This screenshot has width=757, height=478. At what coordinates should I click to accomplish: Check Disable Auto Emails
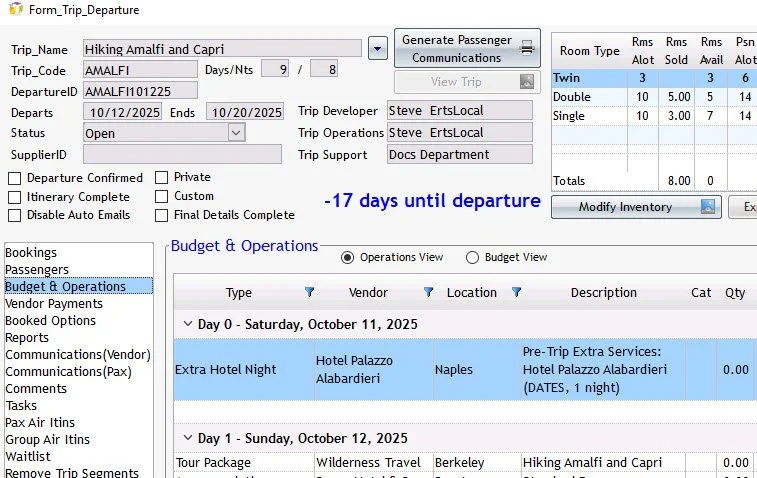[x=14, y=215]
